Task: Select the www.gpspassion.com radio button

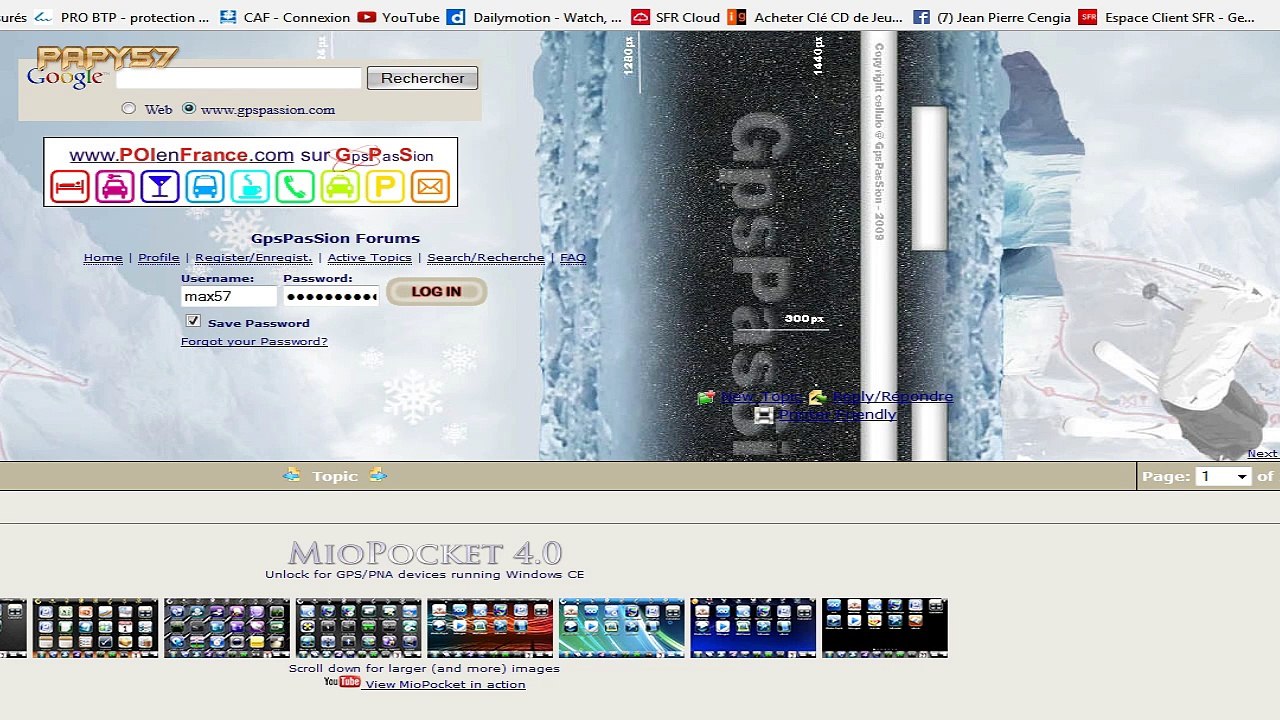Action: [x=189, y=108]
